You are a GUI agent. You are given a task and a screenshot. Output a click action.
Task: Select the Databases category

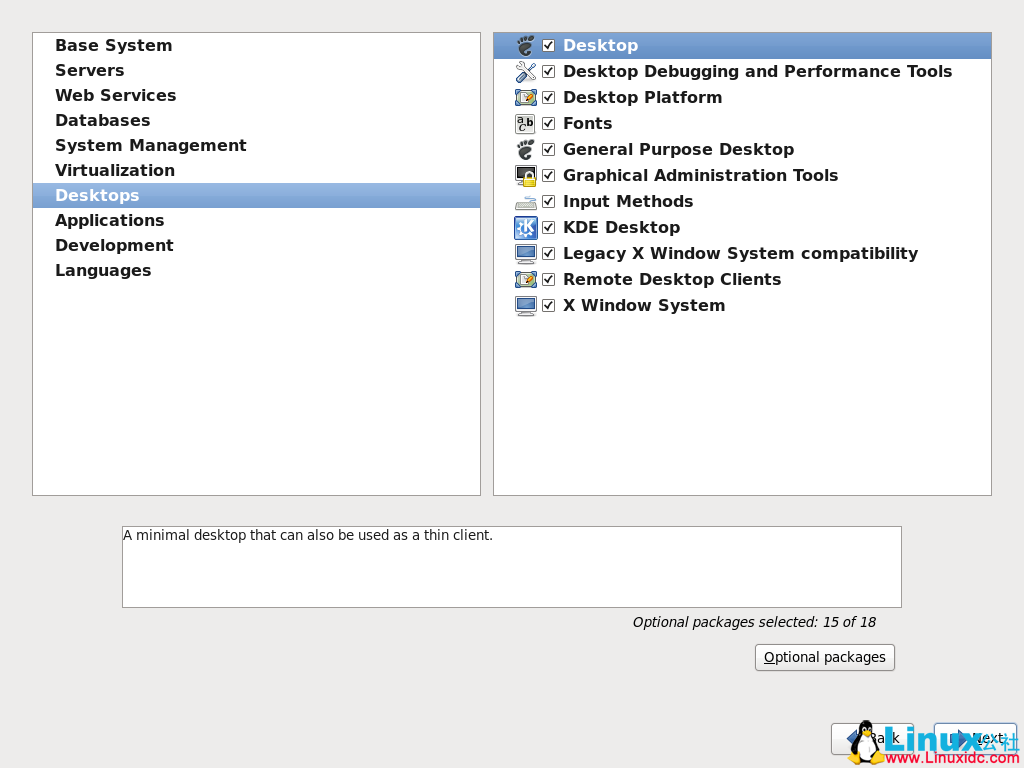coord(103,120)
